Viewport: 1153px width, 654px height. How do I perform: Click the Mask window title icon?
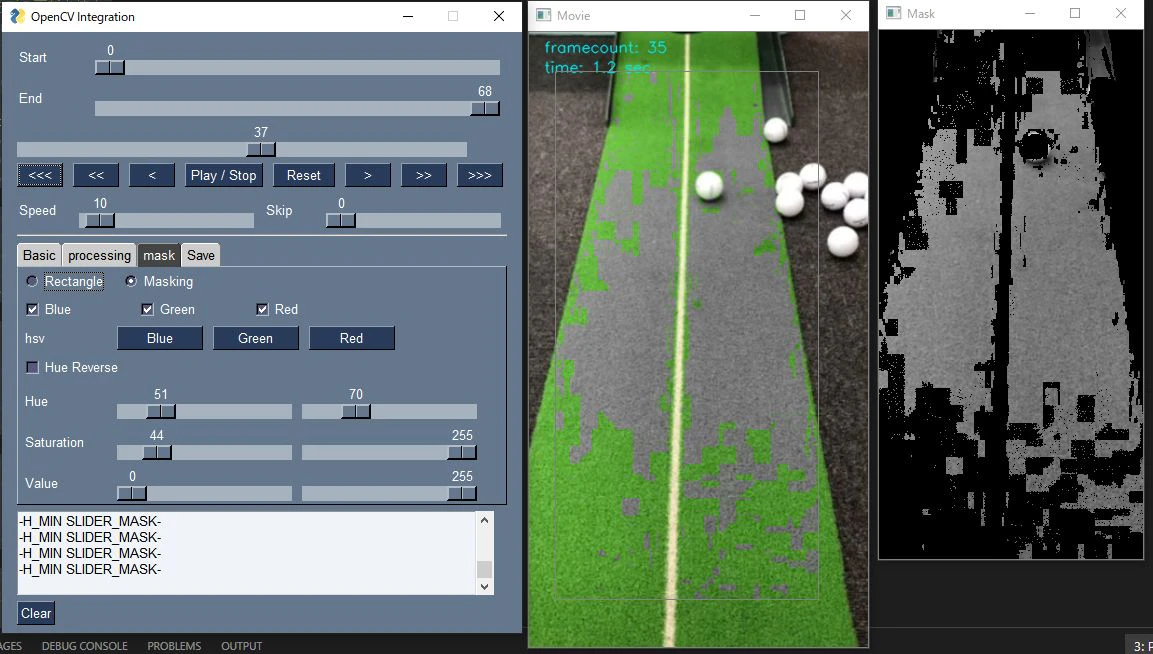point(893,13)
